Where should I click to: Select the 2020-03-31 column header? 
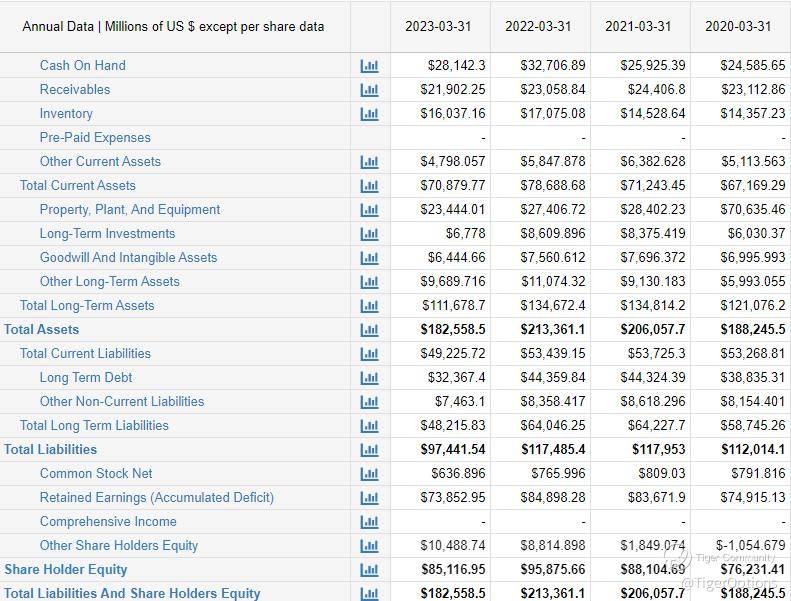738,26
